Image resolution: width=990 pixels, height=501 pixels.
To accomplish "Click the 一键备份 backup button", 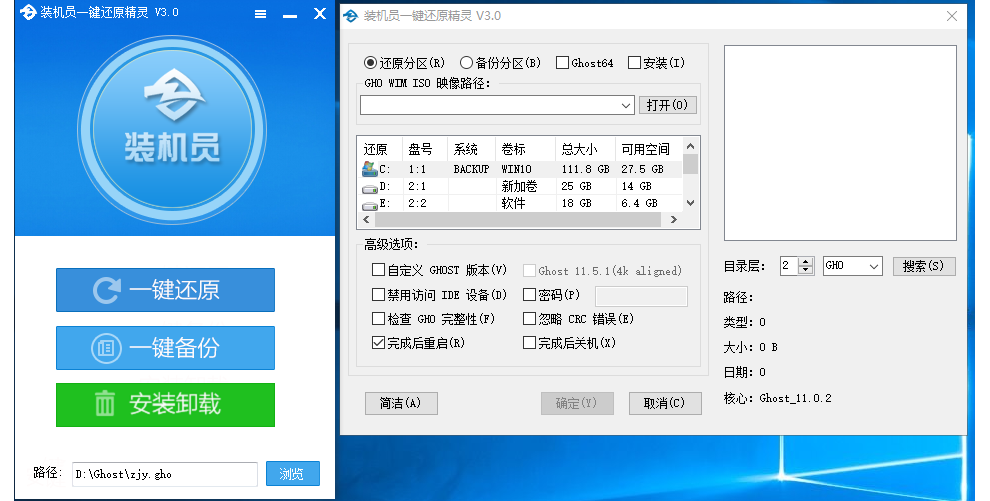I will point(165,348).
